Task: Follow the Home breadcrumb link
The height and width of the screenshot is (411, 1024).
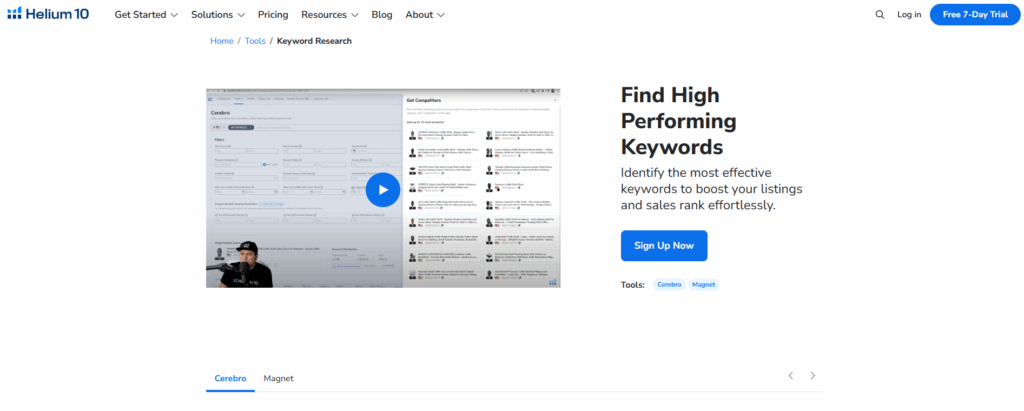Action: point(221,41)
